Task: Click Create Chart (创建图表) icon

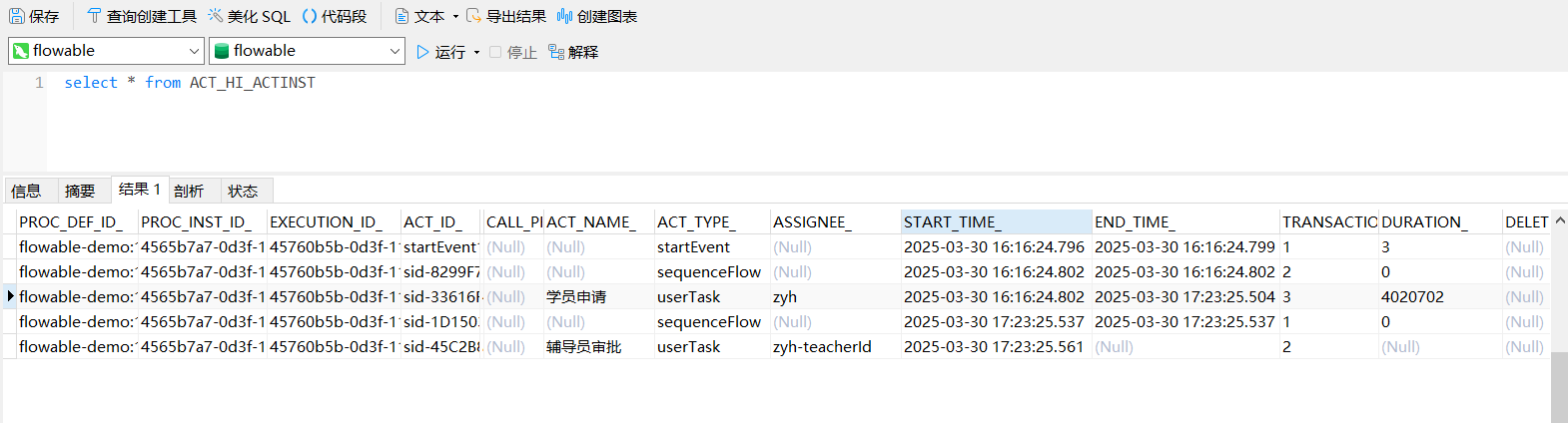Action: pos(564,16)
